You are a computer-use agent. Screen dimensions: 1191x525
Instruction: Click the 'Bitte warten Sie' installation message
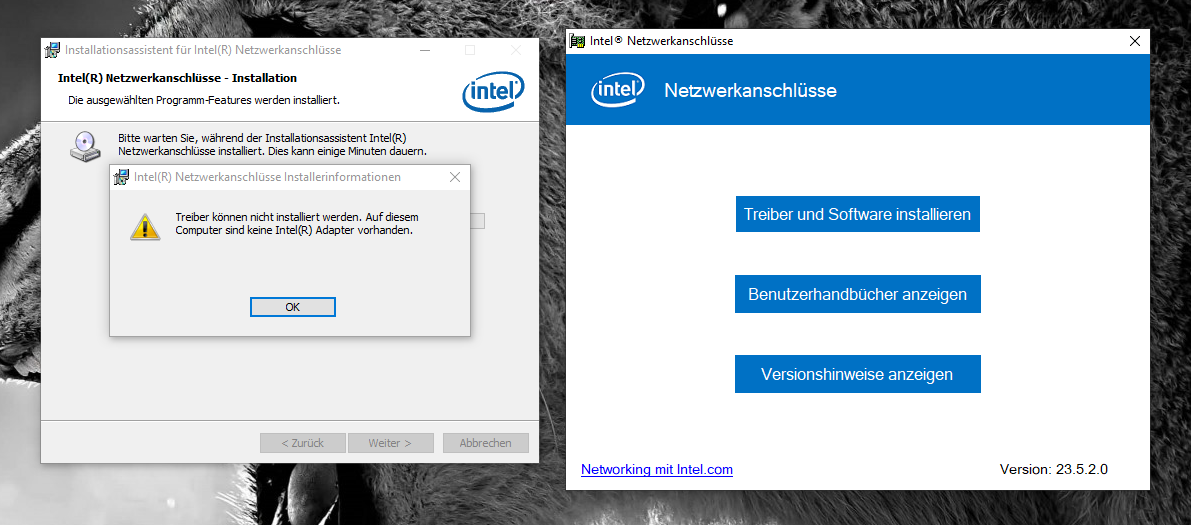click(x=272, y=145)
